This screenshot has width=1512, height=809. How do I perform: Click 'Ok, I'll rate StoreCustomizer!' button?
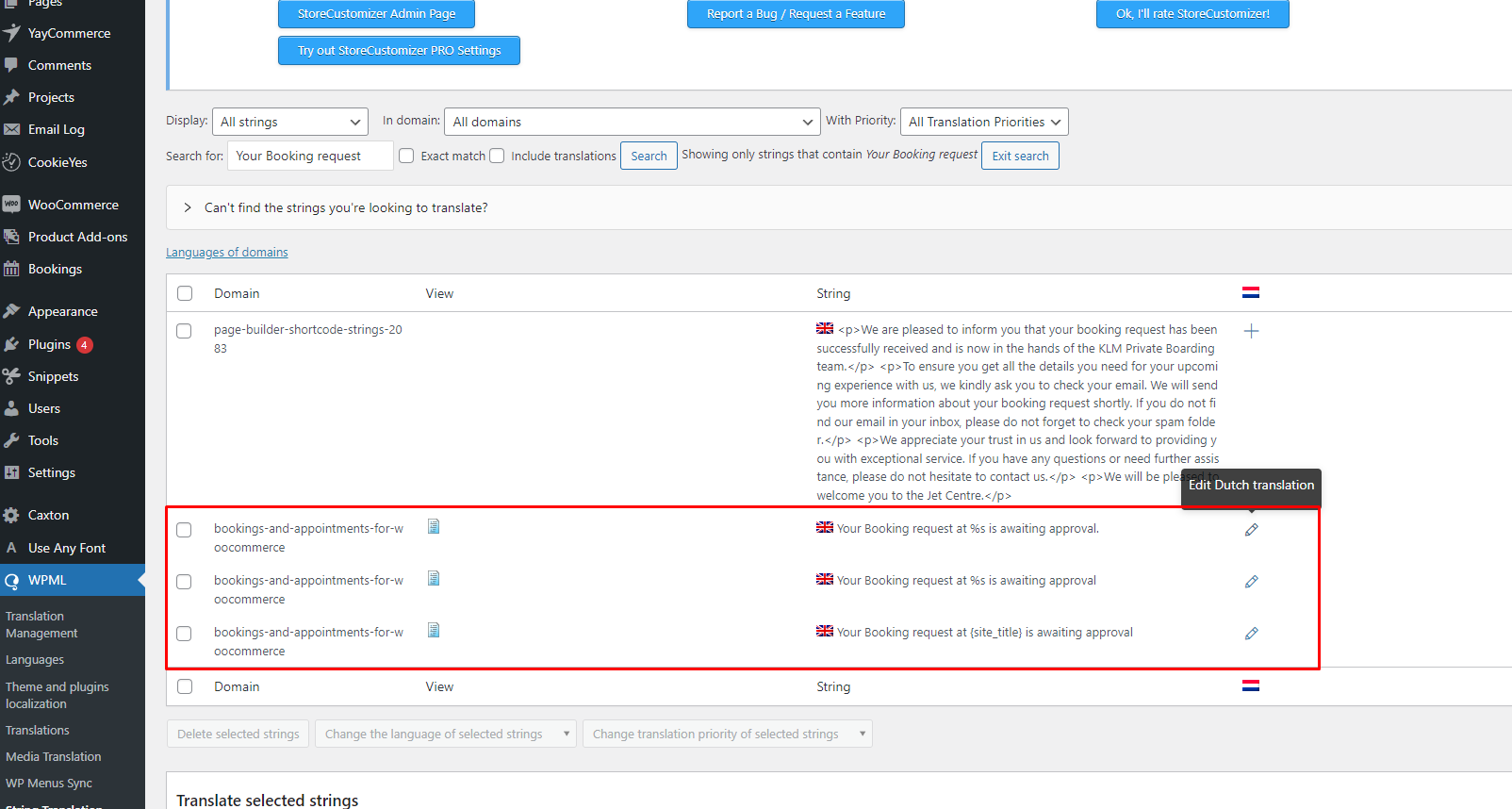point(1192,14)
